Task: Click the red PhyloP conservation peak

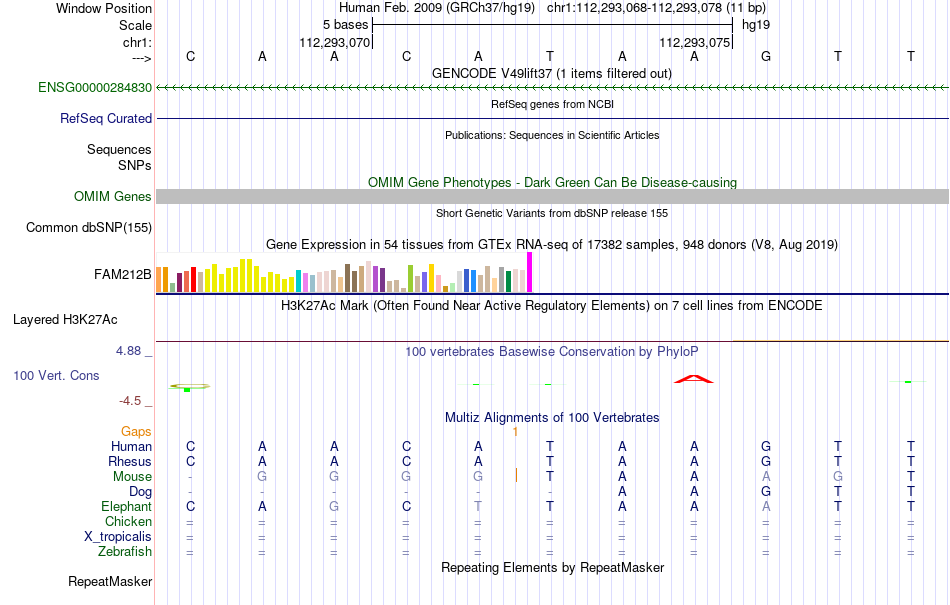Action: pyautogui.click(x=694, y=379)
